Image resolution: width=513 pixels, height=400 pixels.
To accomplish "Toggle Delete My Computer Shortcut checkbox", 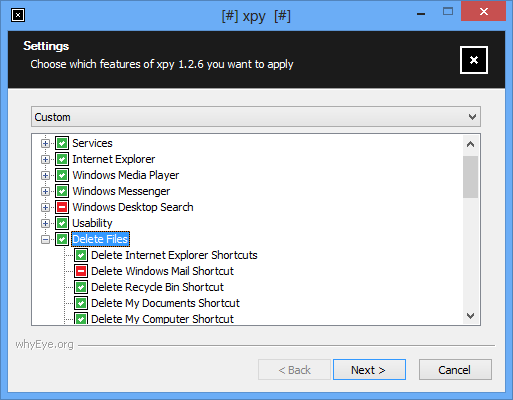I will coord(81,318).
